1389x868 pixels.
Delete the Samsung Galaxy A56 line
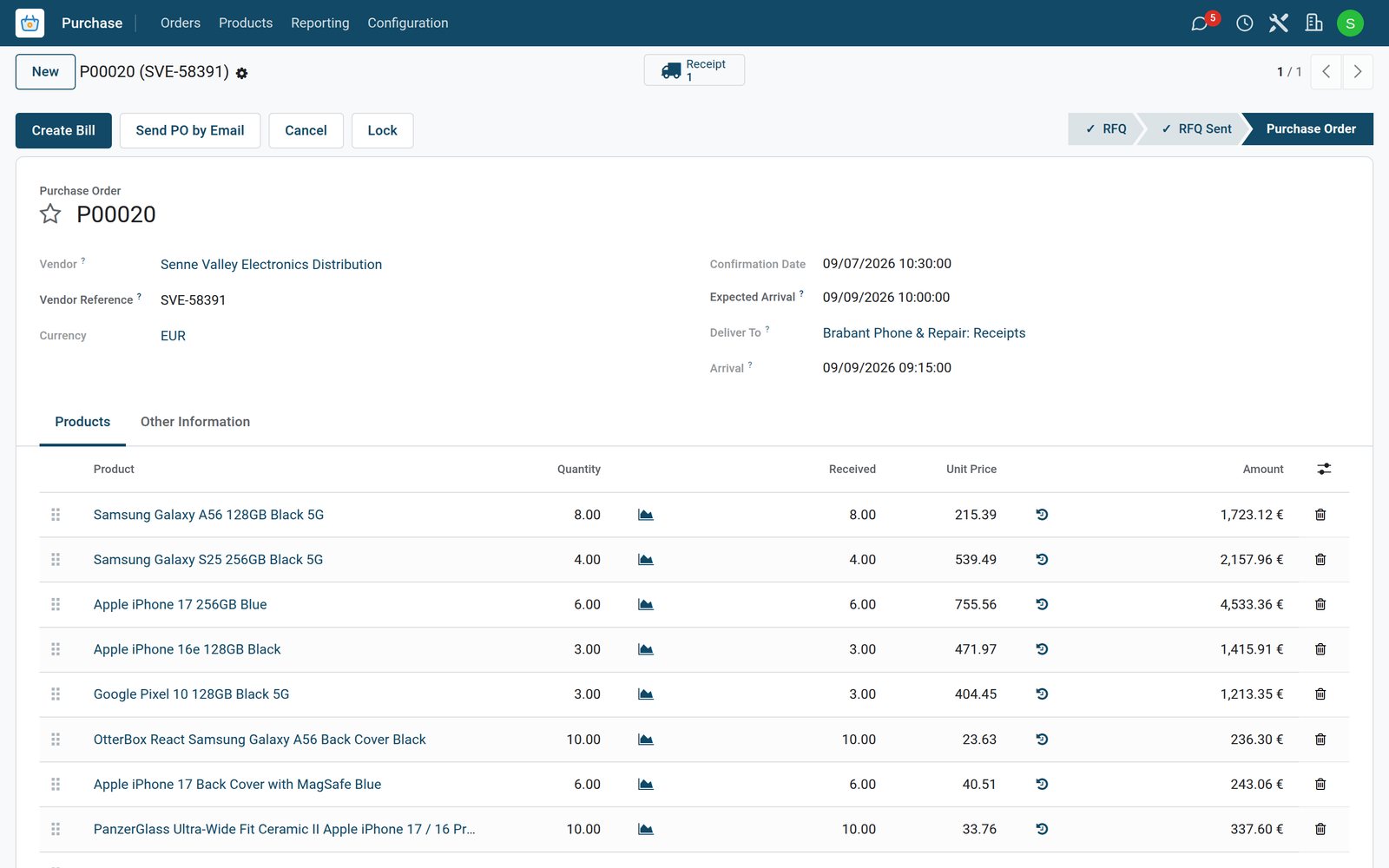[1320, 515]
